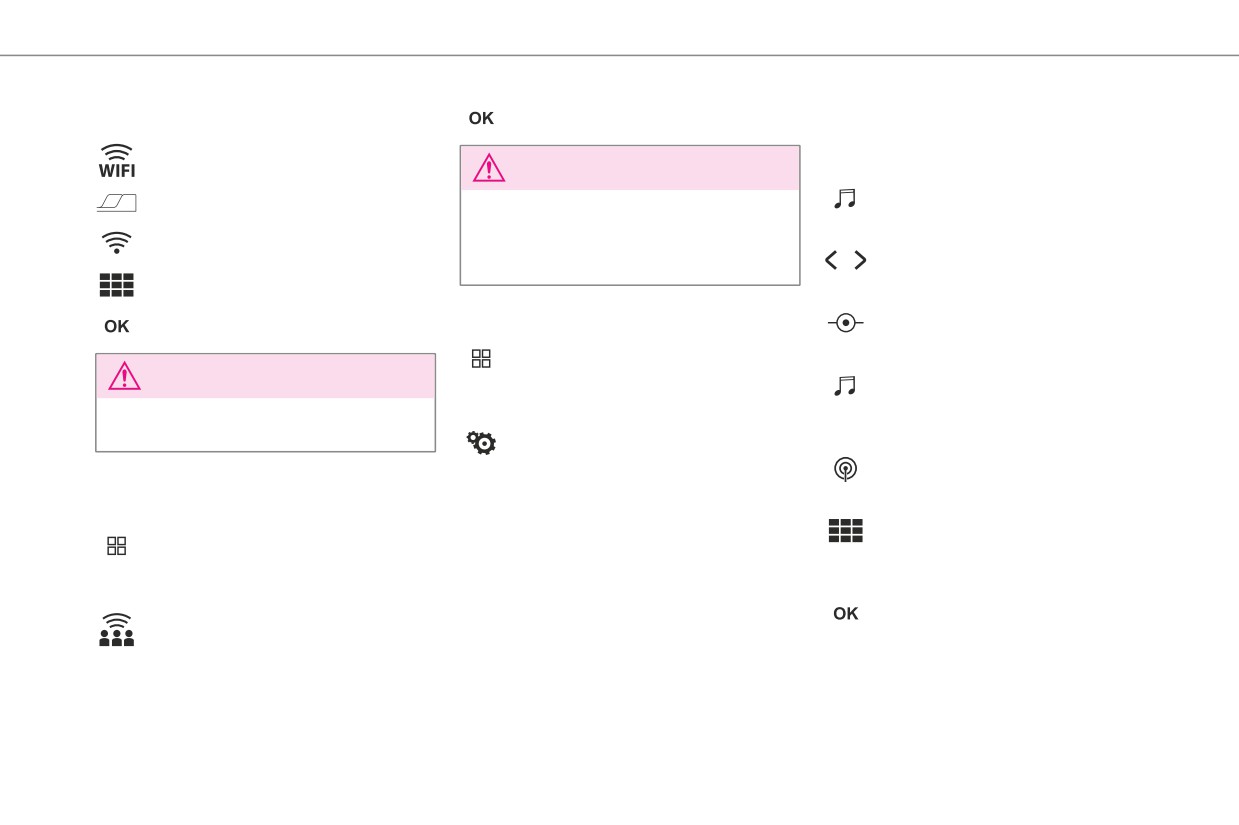Screen dimensions: 1239x825
Task: Select the slanted ramp icon under WIFI
Action: [x=117, y=203]
